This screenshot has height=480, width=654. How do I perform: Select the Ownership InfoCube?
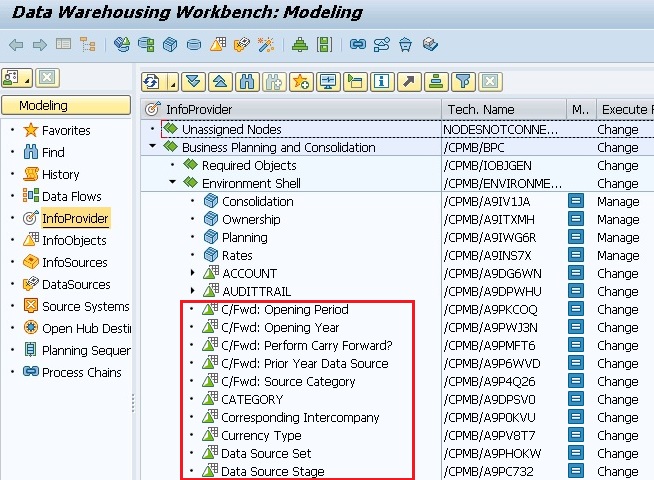tap(251, 219)
